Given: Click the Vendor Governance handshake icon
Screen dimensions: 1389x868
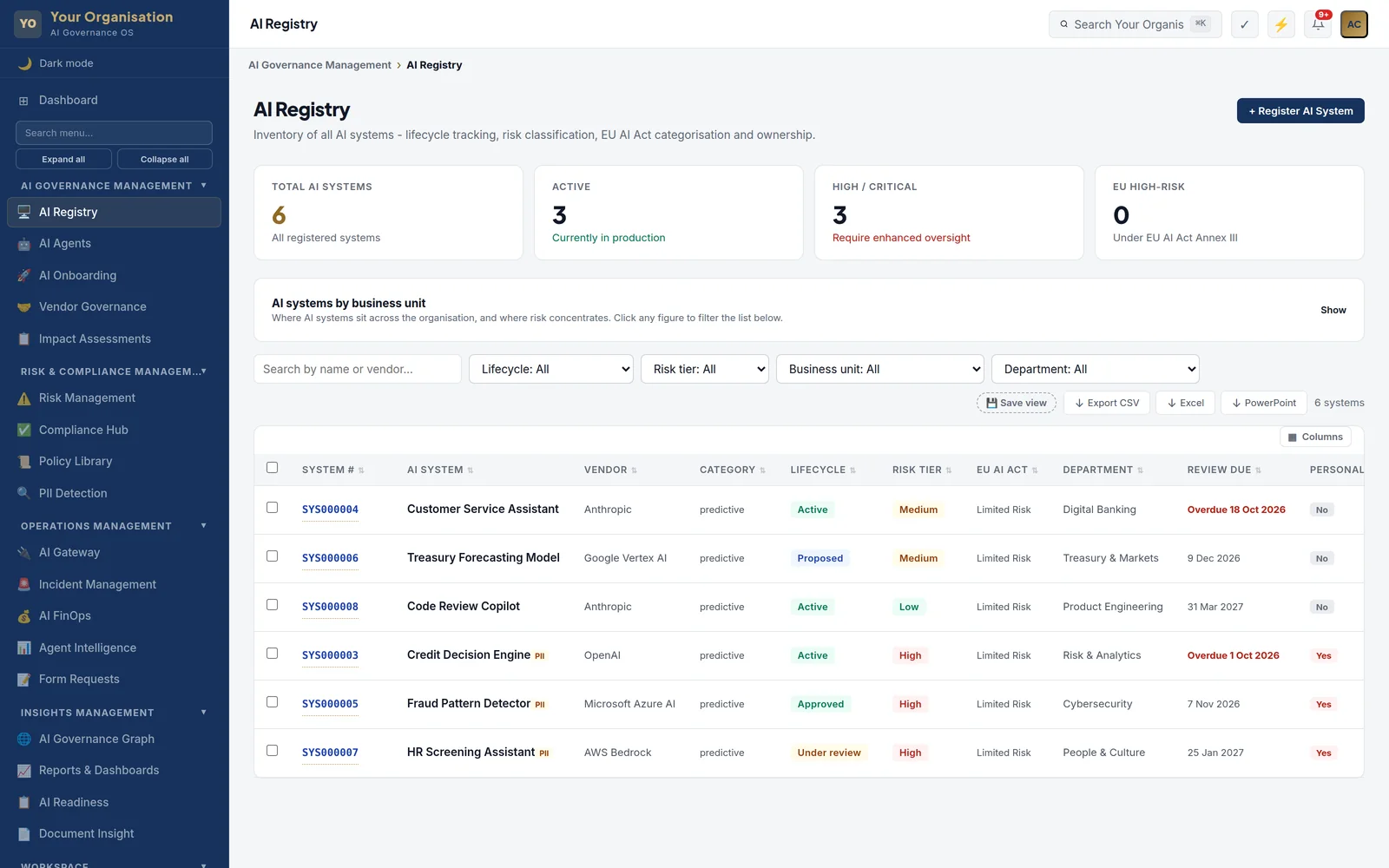Looking at the screenshot, I should tap(24, 307).
